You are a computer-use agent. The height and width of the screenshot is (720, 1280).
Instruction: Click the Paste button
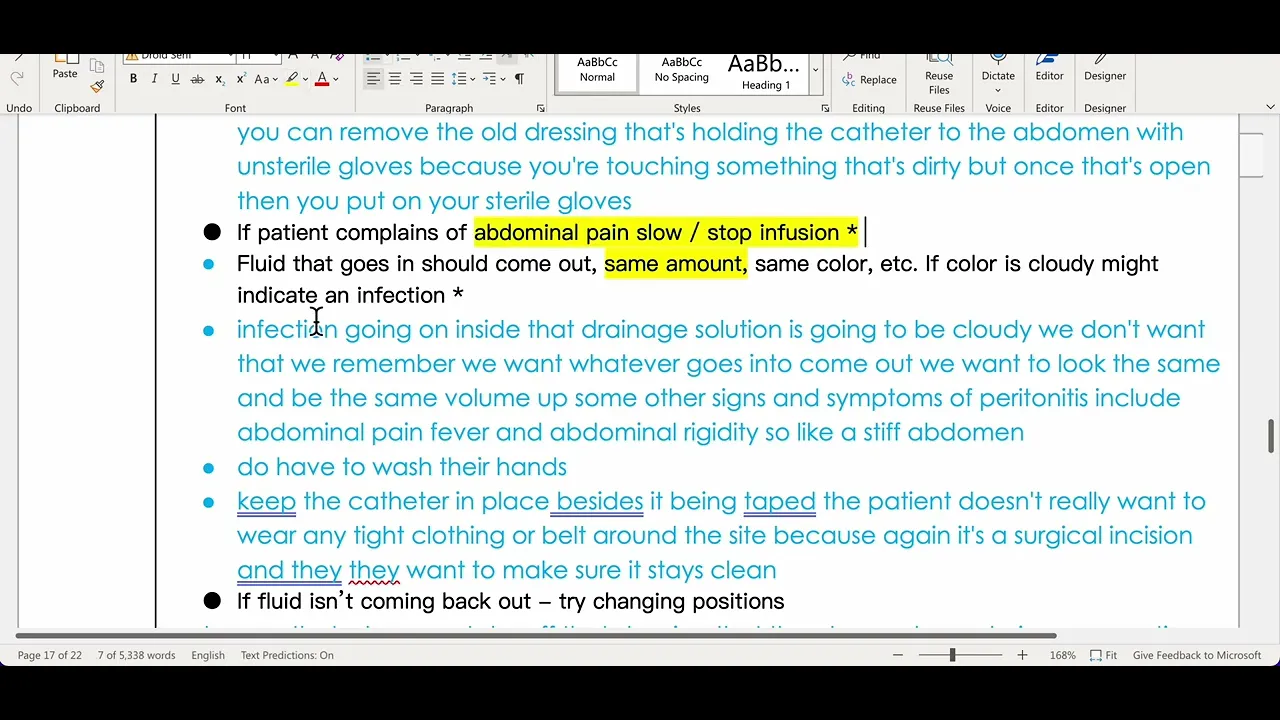[65, 68]
